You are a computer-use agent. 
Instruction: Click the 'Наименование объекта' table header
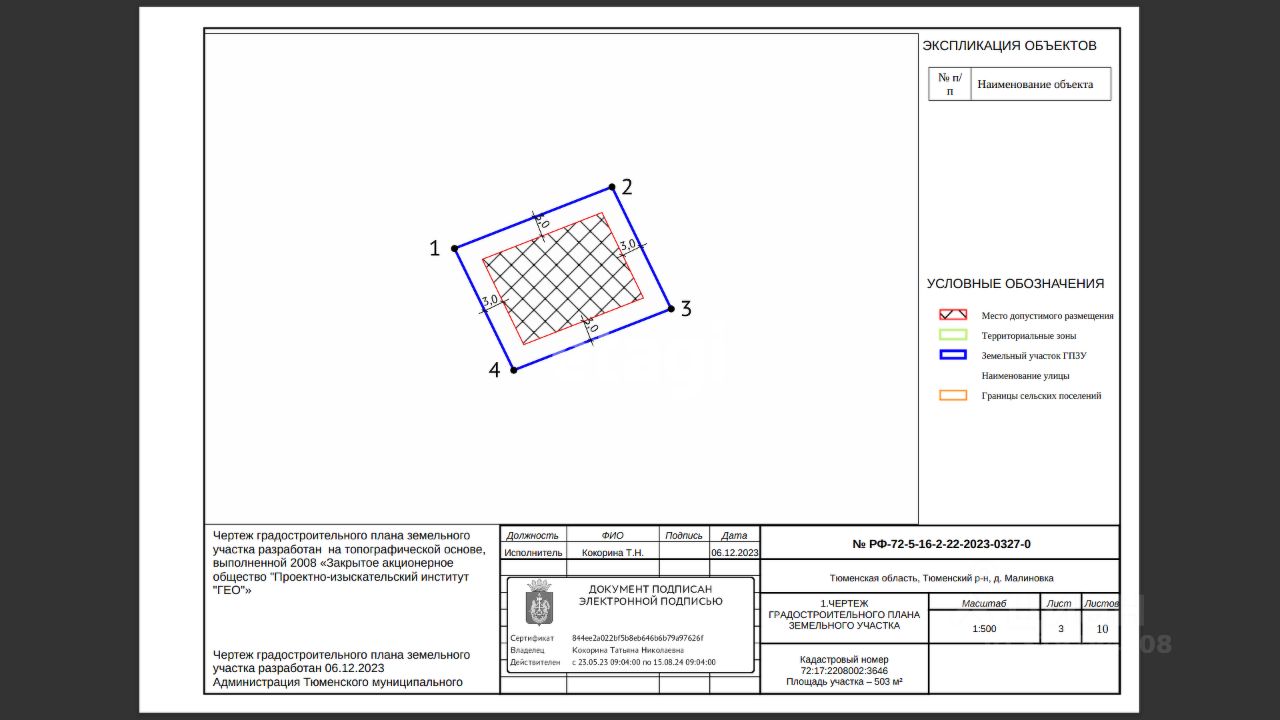tap(1035, 84)
